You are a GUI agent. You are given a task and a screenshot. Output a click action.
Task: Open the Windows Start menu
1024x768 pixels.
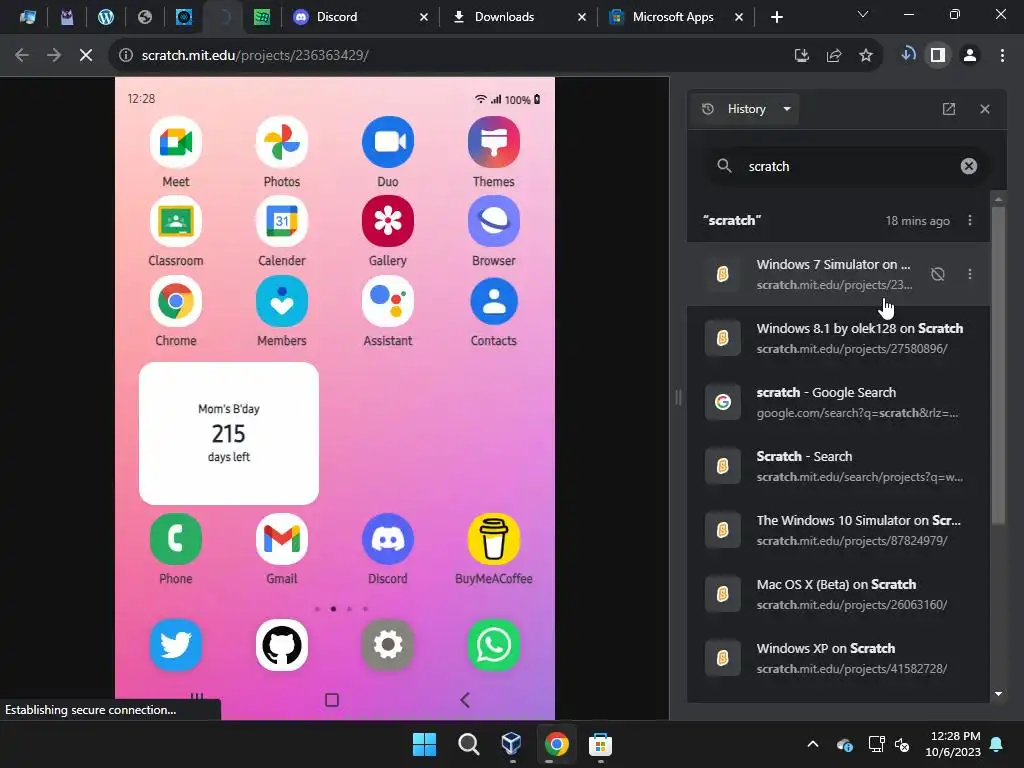click(424, 744)
